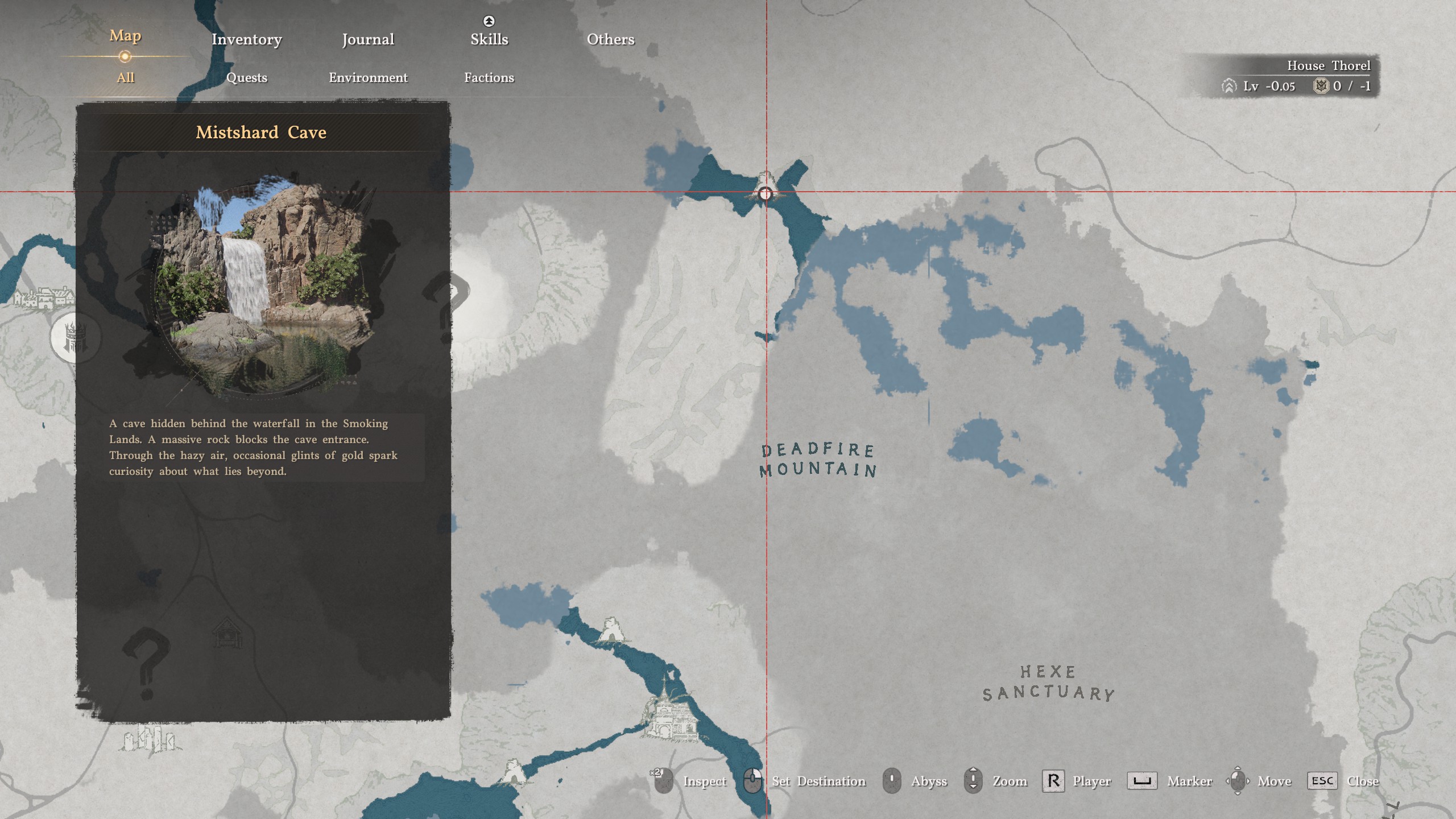Open the Inventory tab
1456x819 pixels.
click(246, 39)
